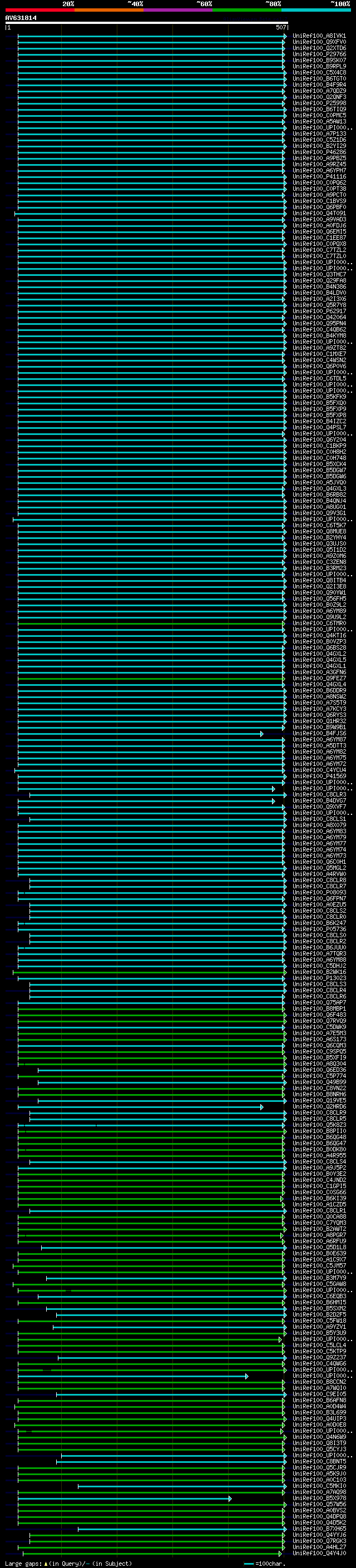The height and width of the screenshot is (1568, 356).
Task: Open hit UniRef100_Q6PBF0
Action: 319,207
